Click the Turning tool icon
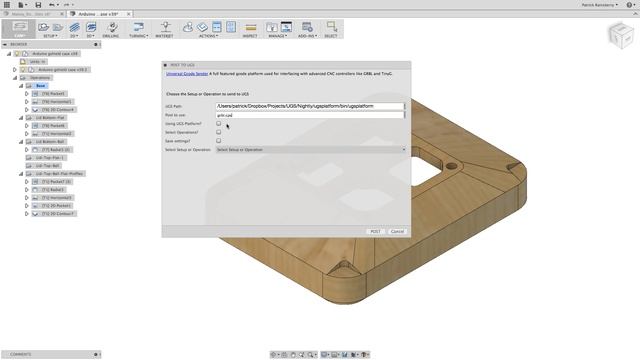This screenshot has height=360, width=640. coord(138,27)
